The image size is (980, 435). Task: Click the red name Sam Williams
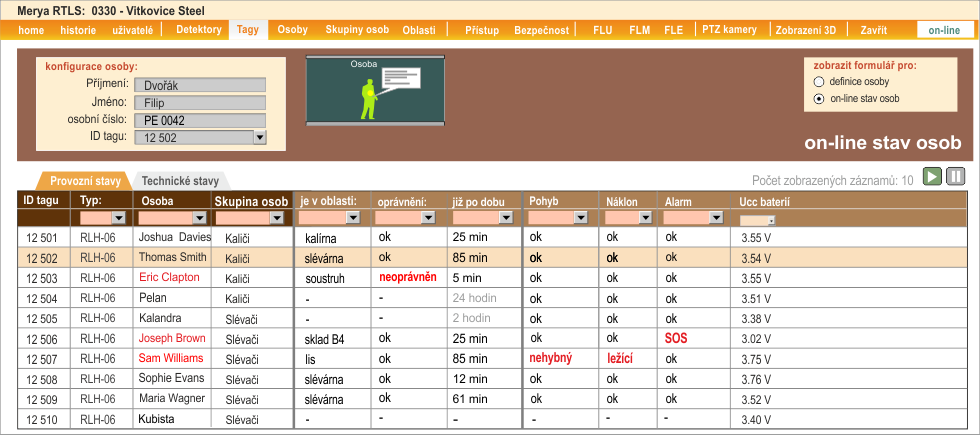[x=171, y=358]
